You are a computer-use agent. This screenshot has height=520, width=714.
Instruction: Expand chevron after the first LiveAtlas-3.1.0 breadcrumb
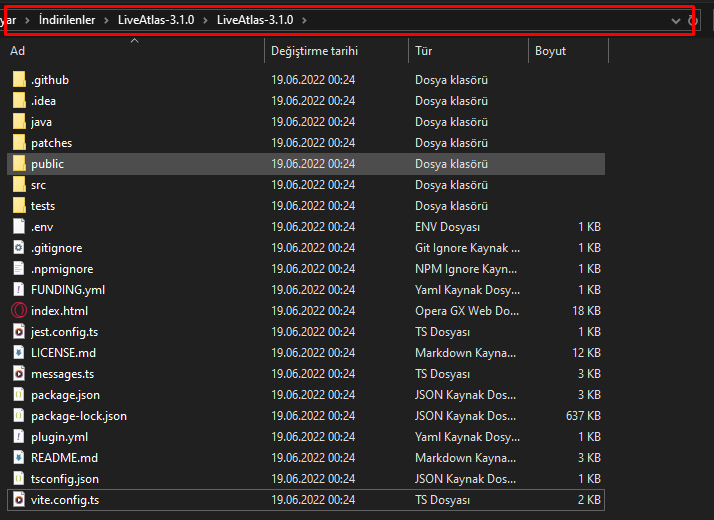205,20
